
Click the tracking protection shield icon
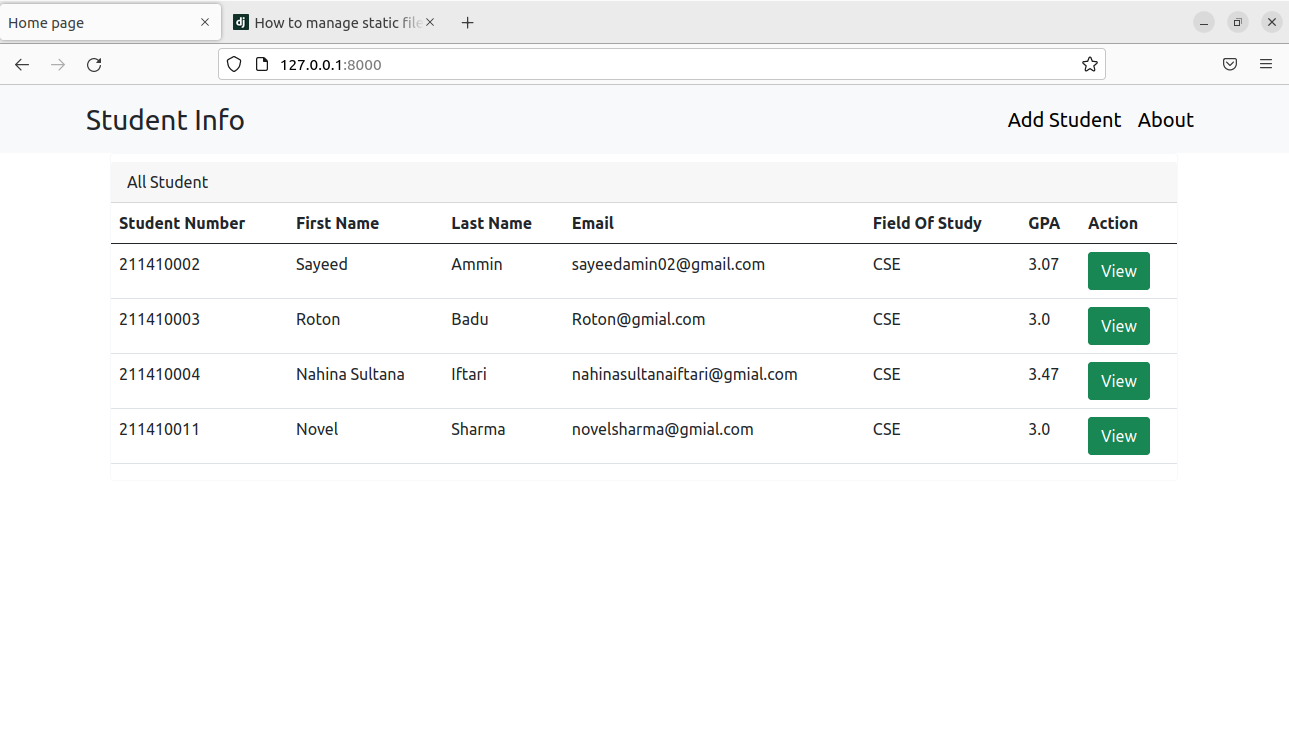pos(233,64)
